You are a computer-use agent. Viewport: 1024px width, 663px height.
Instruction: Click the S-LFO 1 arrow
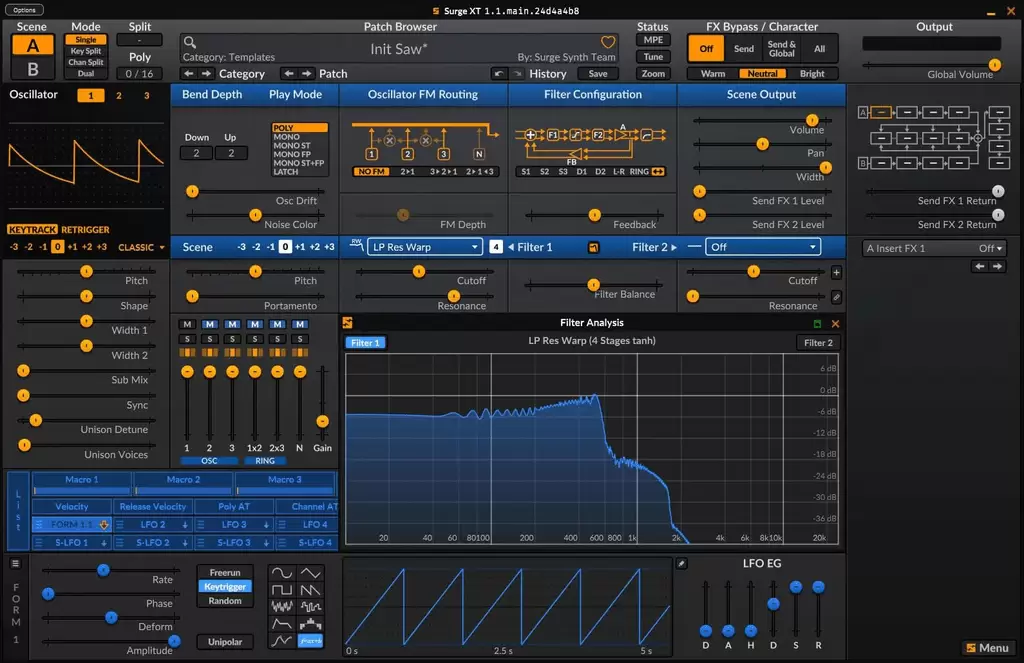pyautogui.click(x=104, y=543)
